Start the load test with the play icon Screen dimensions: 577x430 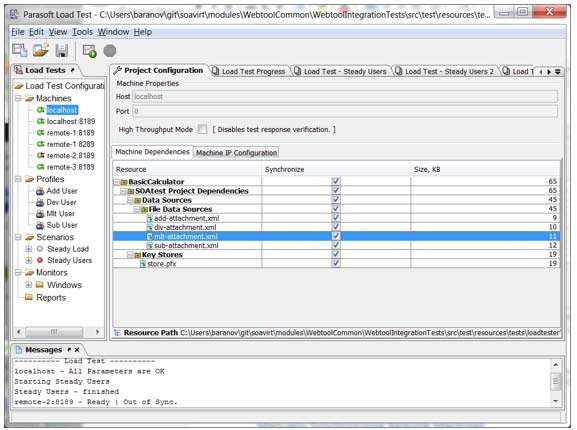pos(89,51)
